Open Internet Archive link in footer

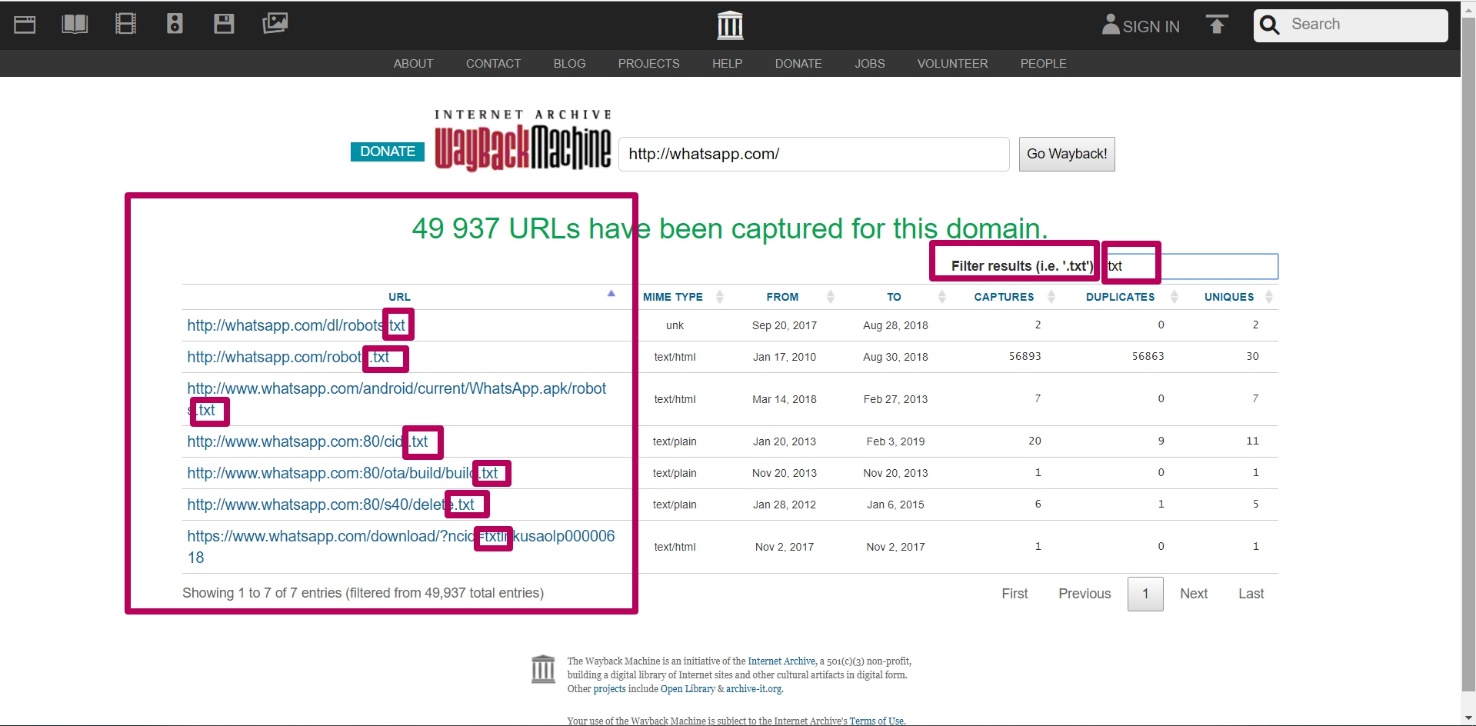tap(782, 661)
